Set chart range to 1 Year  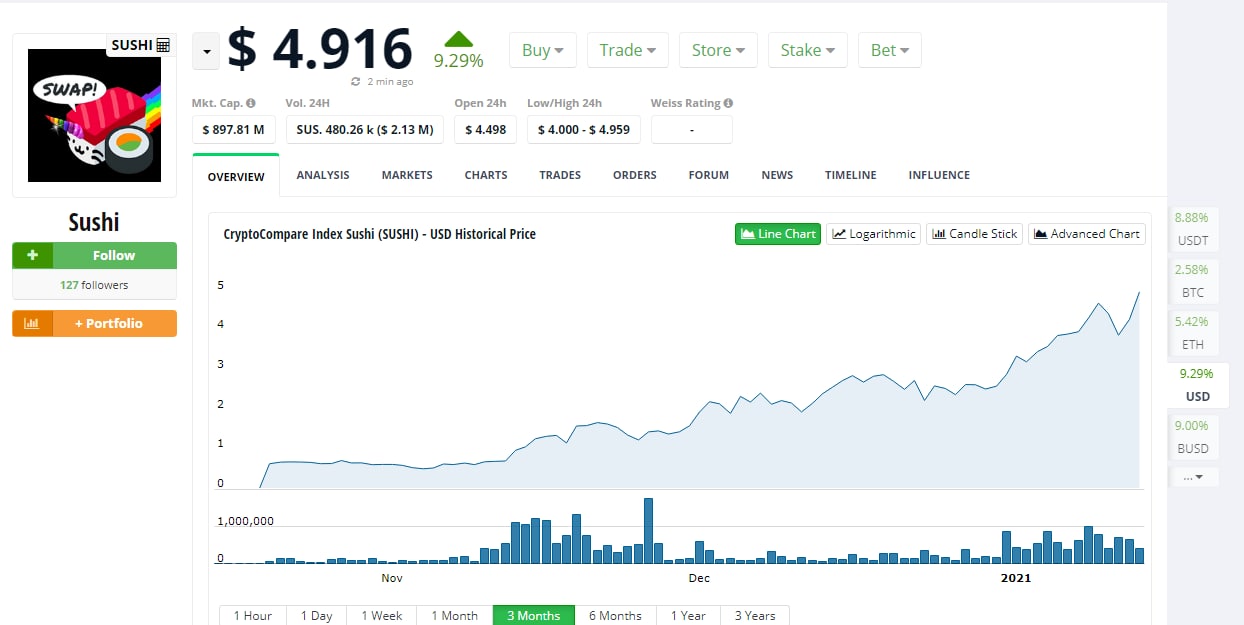688,615
